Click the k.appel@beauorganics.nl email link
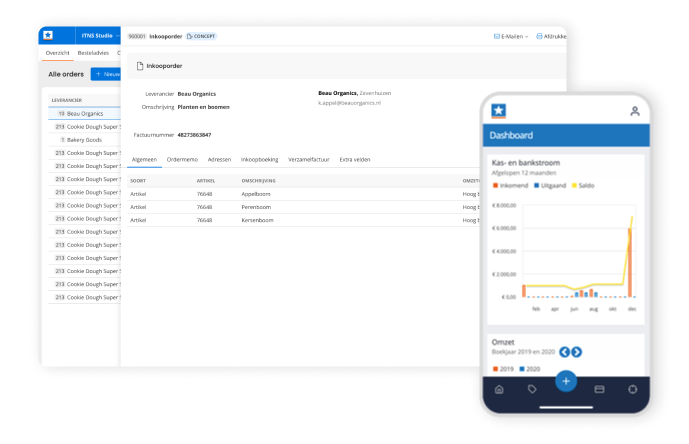Image resolution: width=689 pixels, height=444 pixels. point(350,103)
